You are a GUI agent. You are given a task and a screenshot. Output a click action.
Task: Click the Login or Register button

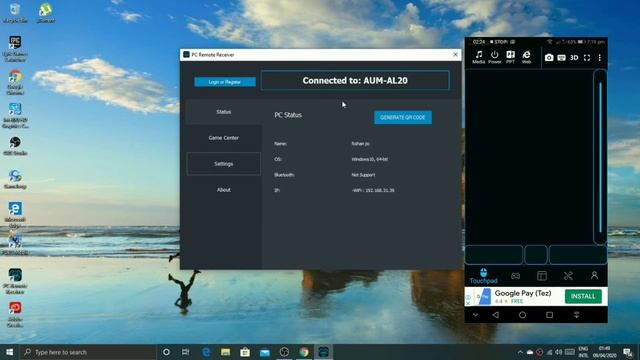(225, 82)
